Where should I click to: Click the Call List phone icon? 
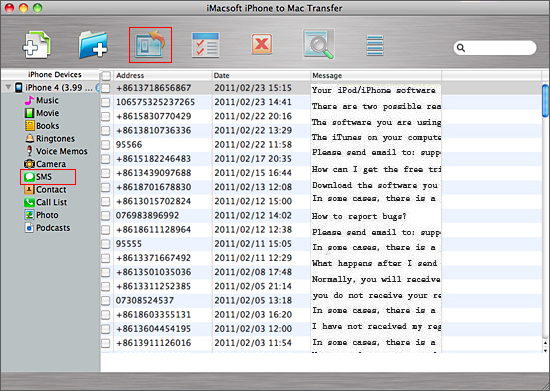coord(29,202)
